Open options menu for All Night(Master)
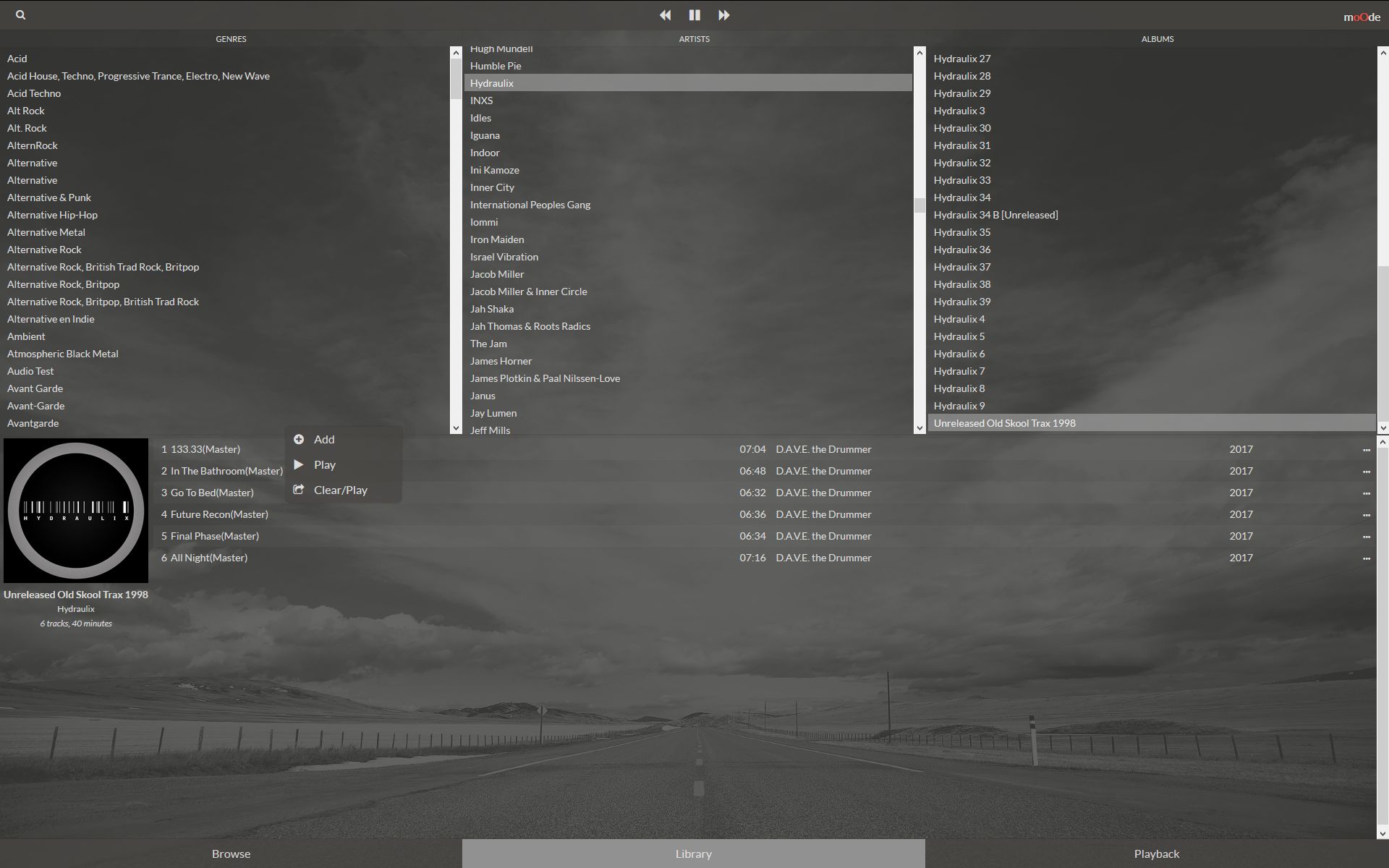1389x868 pixels. click(x=1366, y=558)
